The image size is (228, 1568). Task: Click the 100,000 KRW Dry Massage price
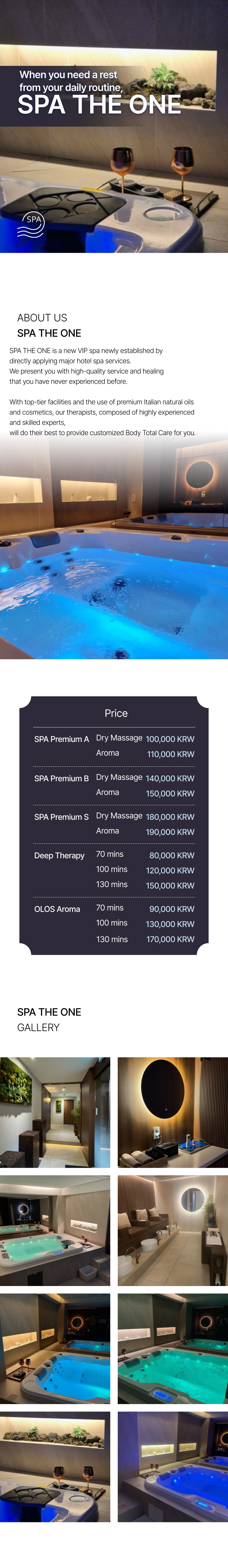tap(170, 739)
